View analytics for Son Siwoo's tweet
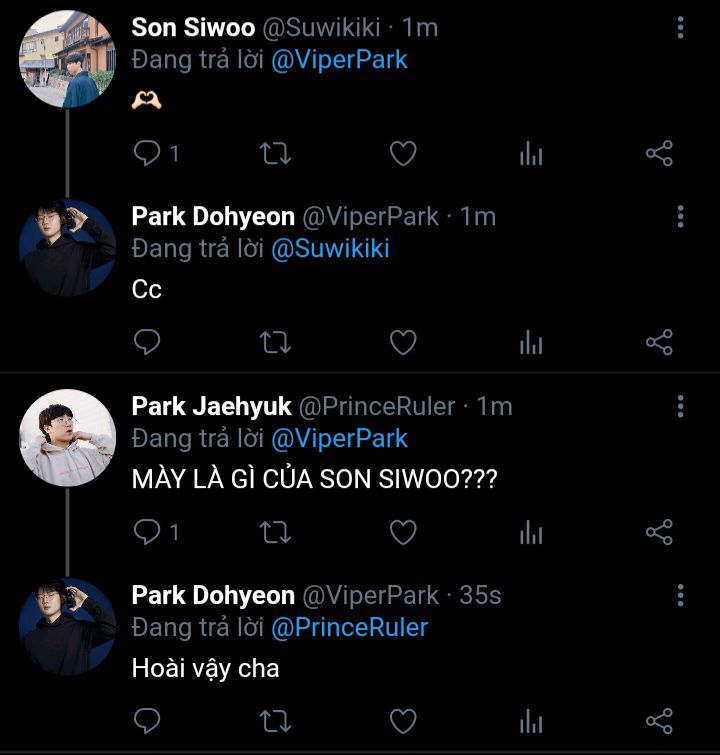720x755 pixels. click(x=531, y=153)
